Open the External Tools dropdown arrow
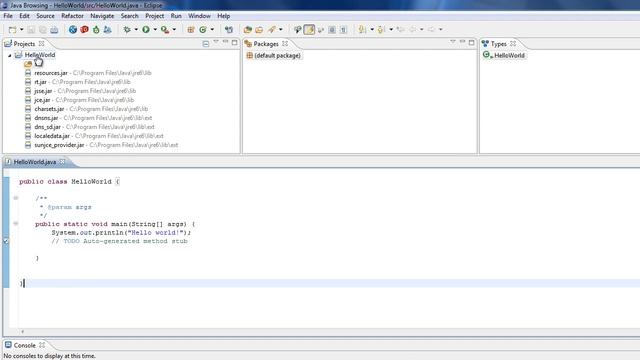 [174, 29]
